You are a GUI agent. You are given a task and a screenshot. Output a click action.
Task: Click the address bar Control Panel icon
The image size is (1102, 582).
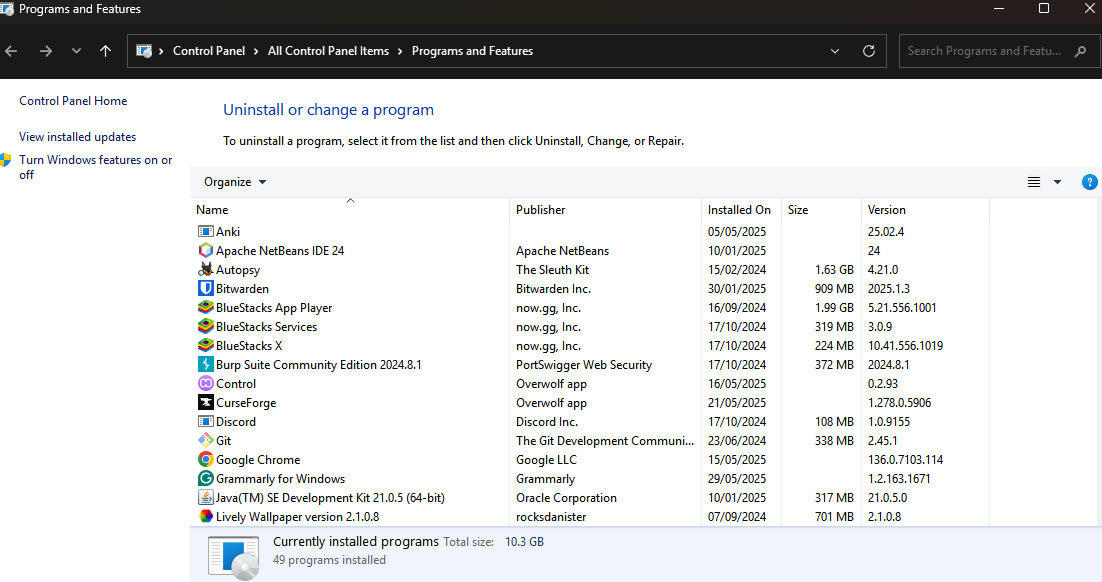pyautogui.click(x=144, y=51)
